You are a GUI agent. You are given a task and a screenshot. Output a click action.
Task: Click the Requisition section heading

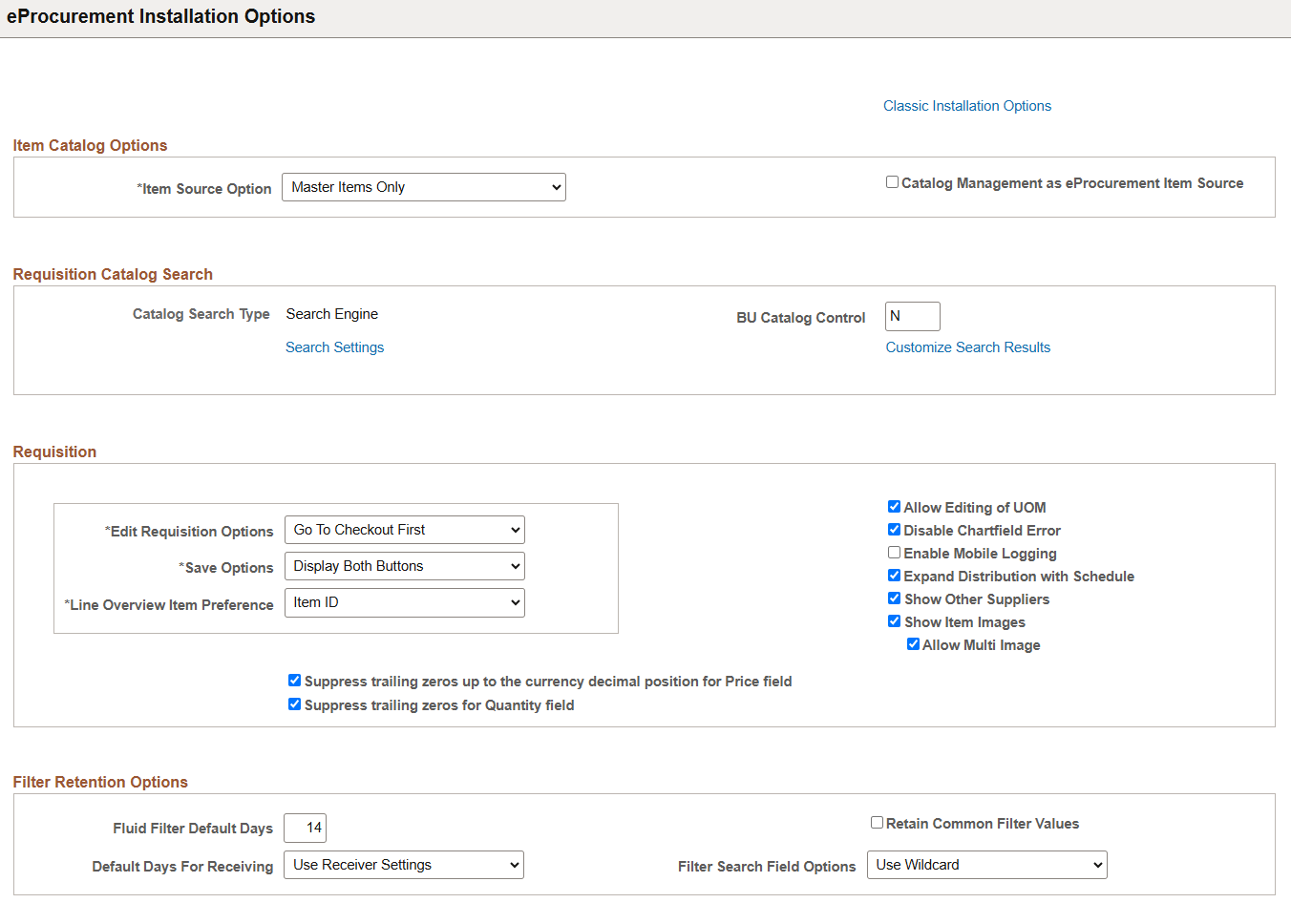point(54,451)
